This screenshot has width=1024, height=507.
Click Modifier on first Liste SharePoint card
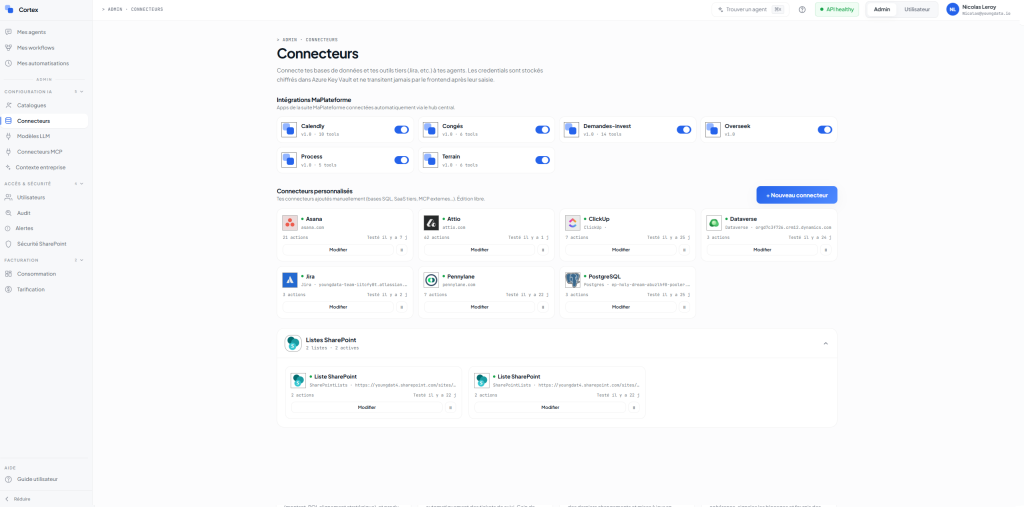[367, 407]
